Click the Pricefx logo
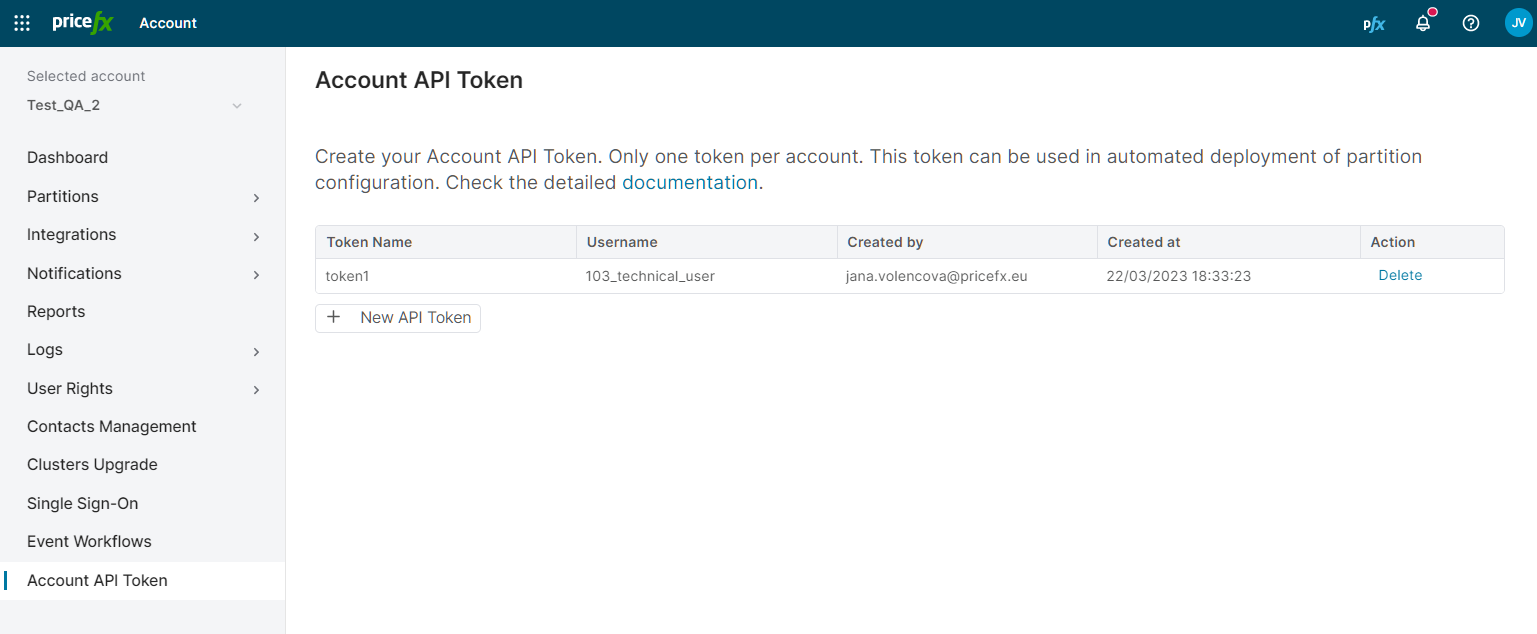The width and height of the screenshot is (1537, 634). coord(82,23)
